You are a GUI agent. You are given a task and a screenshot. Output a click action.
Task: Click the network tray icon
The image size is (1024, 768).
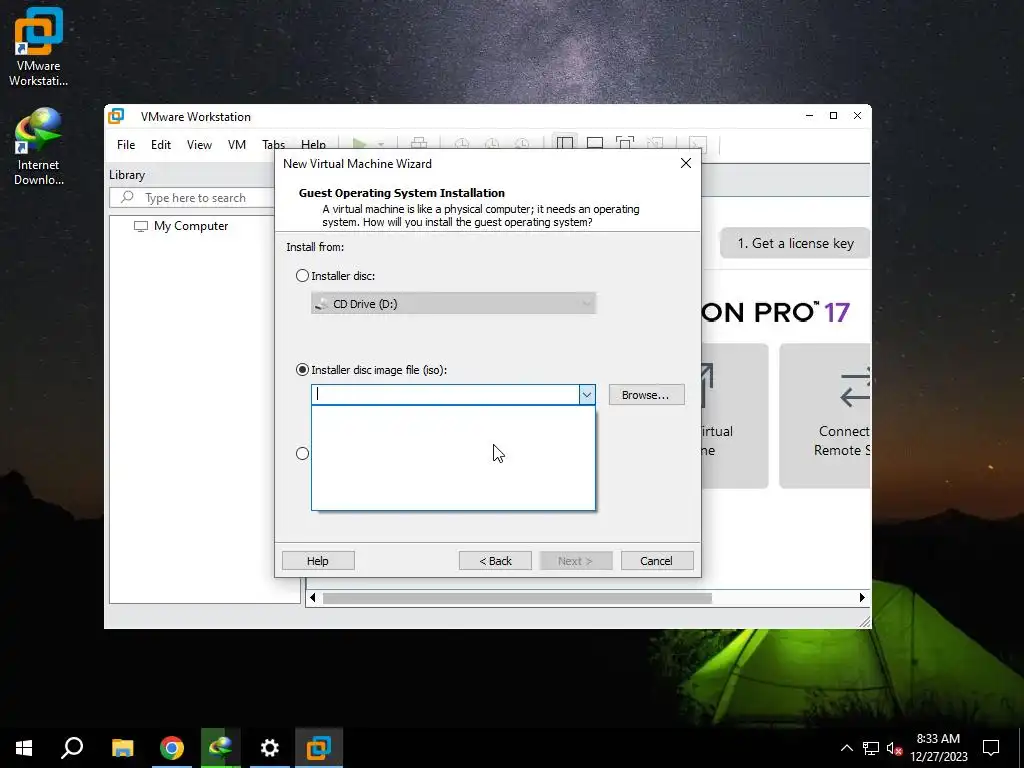tap(871, 748)
